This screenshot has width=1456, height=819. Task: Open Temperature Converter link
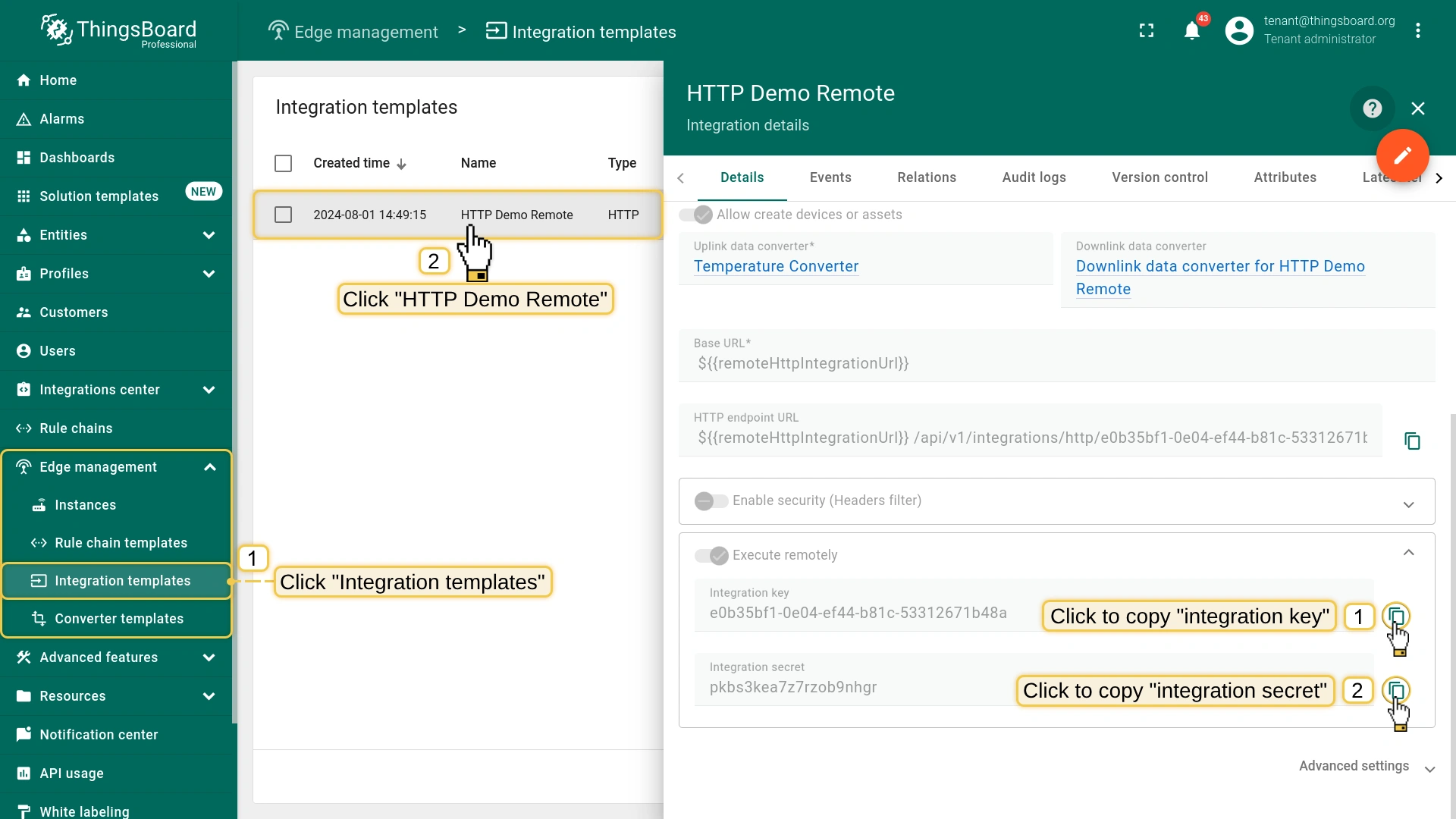[776, 266]
